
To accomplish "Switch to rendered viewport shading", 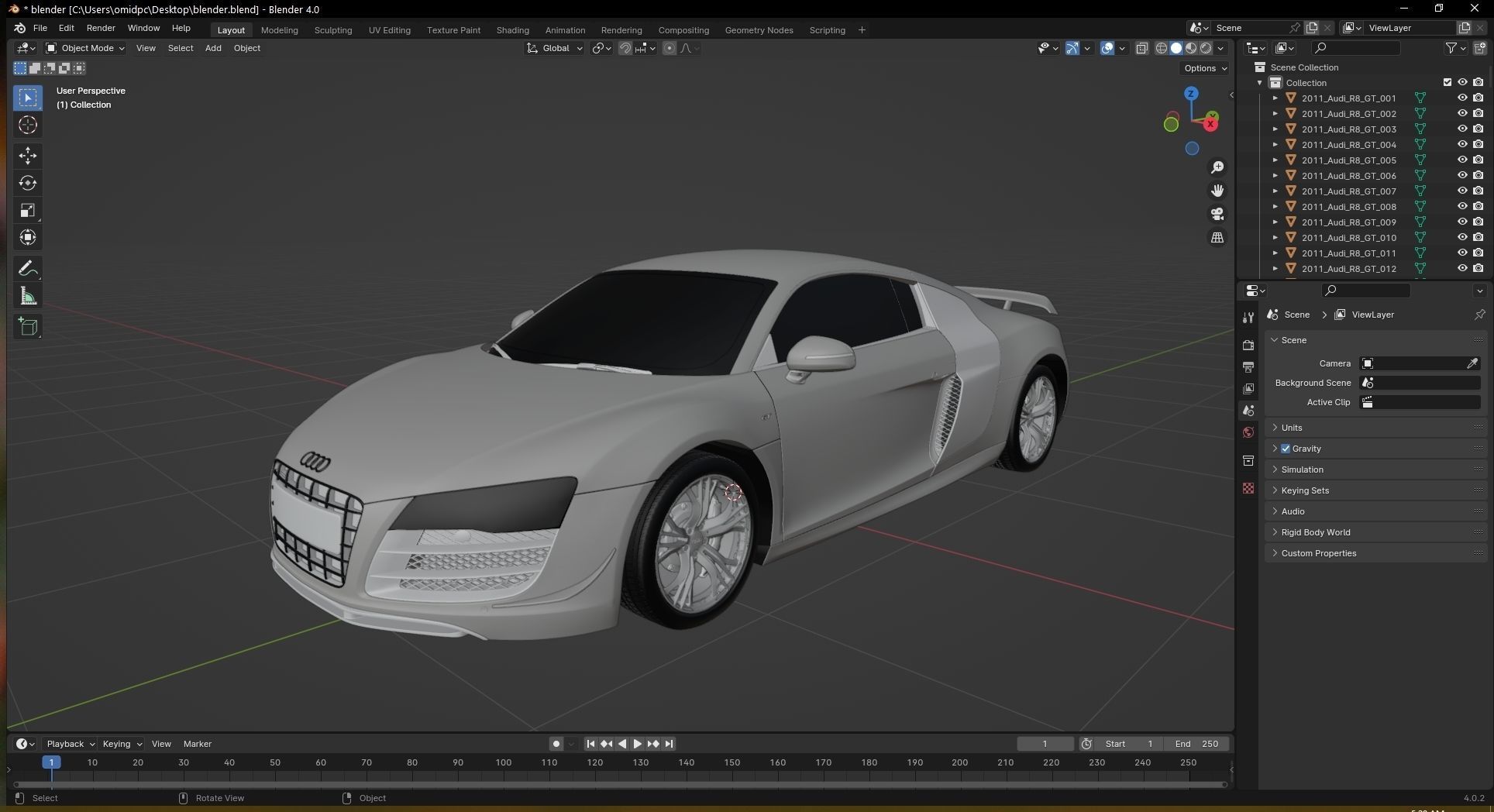I will pos(1206,48).
